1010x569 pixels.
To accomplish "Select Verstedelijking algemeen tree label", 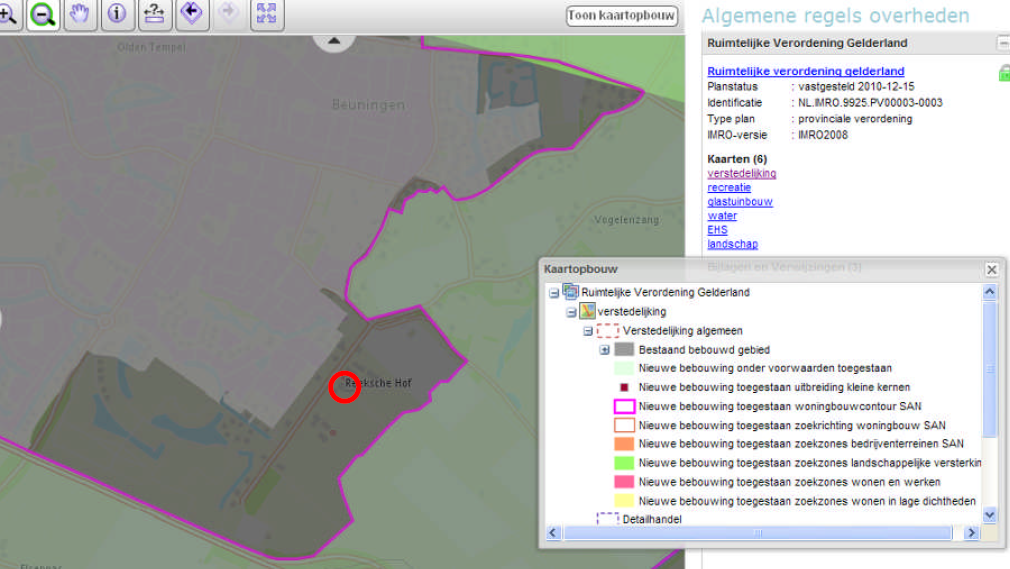I will click(682, 331).
